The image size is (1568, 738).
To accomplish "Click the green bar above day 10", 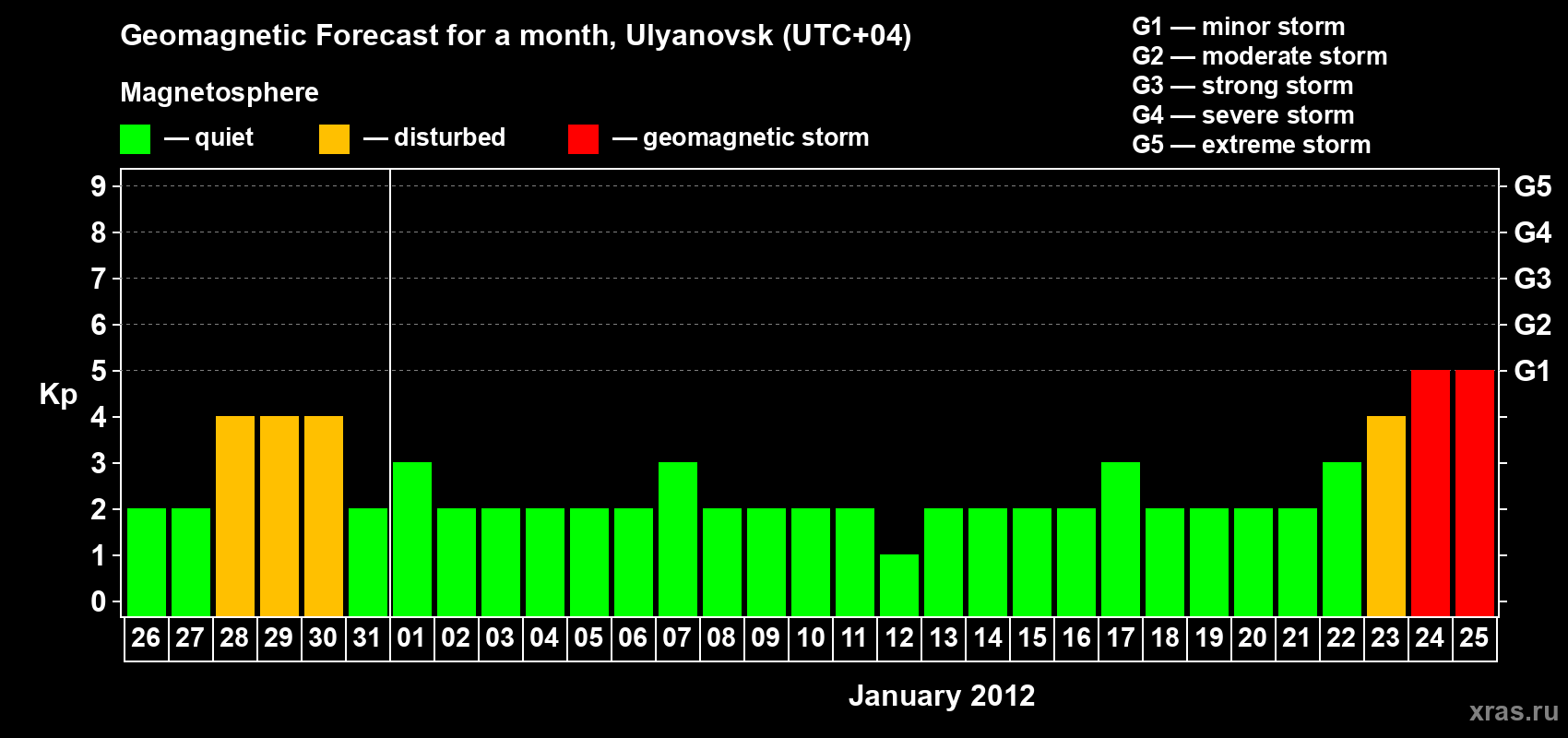I will coord(811,562).
